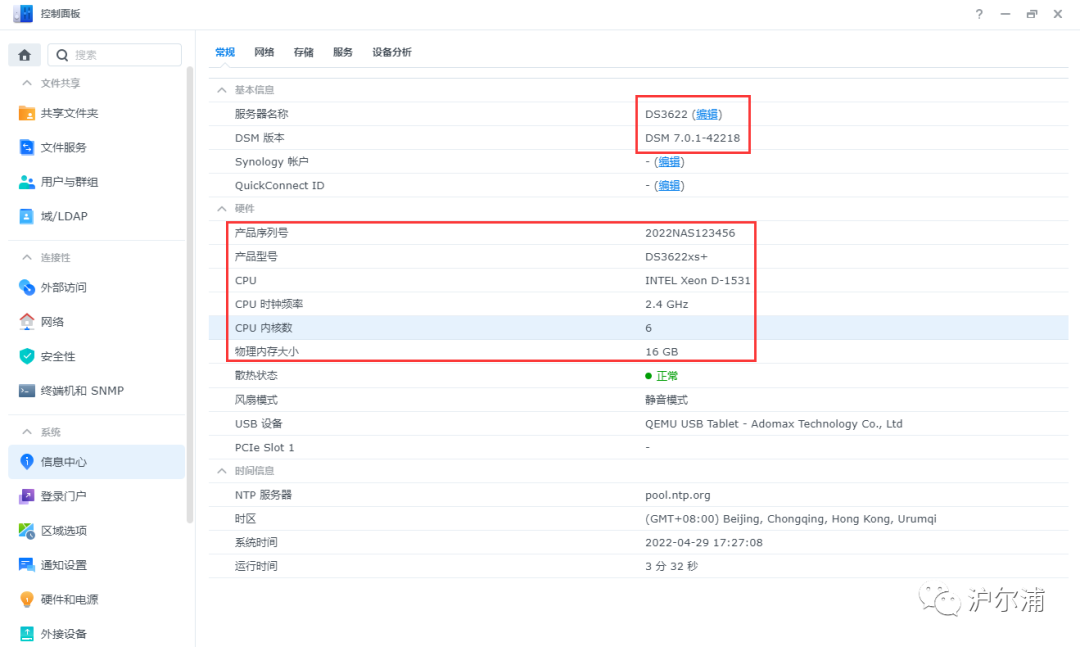Open 域/LDAP settings
This screenshot has height=647, width=1080.
pyautogui.click(x=69, y=216)
